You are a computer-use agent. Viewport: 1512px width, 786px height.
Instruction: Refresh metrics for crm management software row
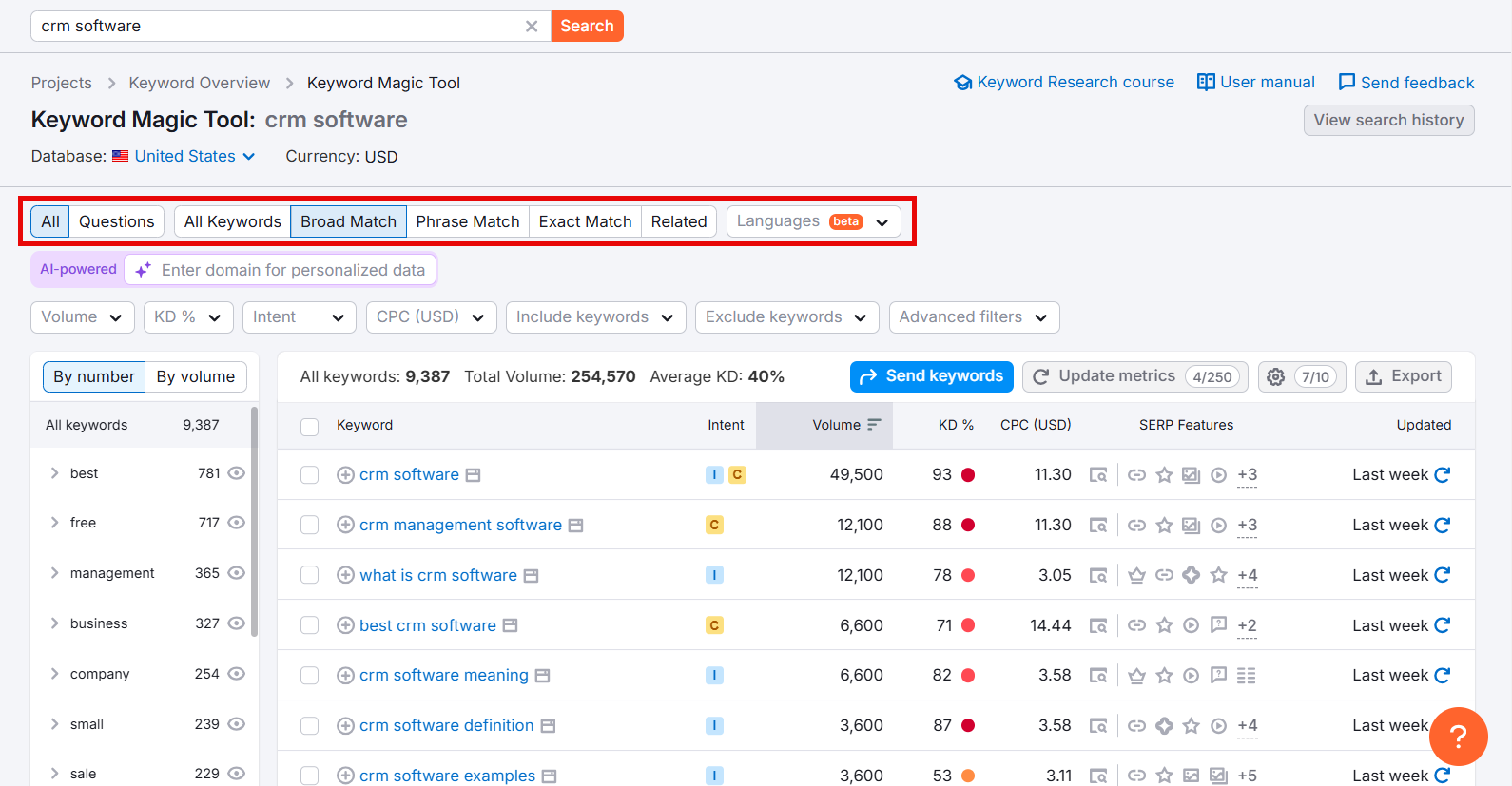(x=1443, y=525)
